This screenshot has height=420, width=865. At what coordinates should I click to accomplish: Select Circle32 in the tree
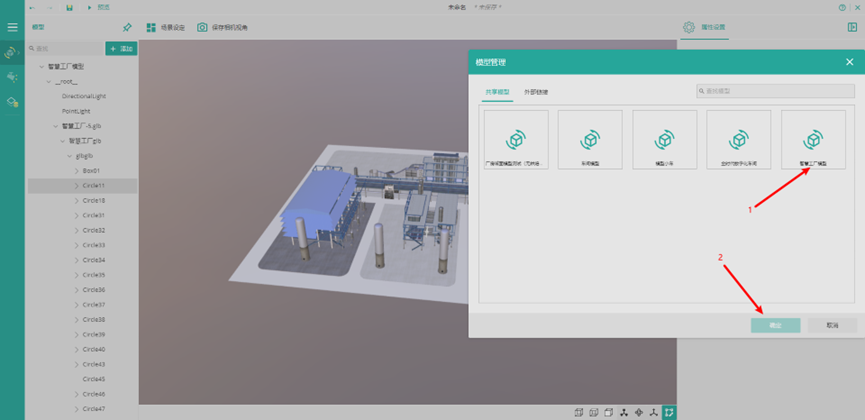tap(94, 230)
